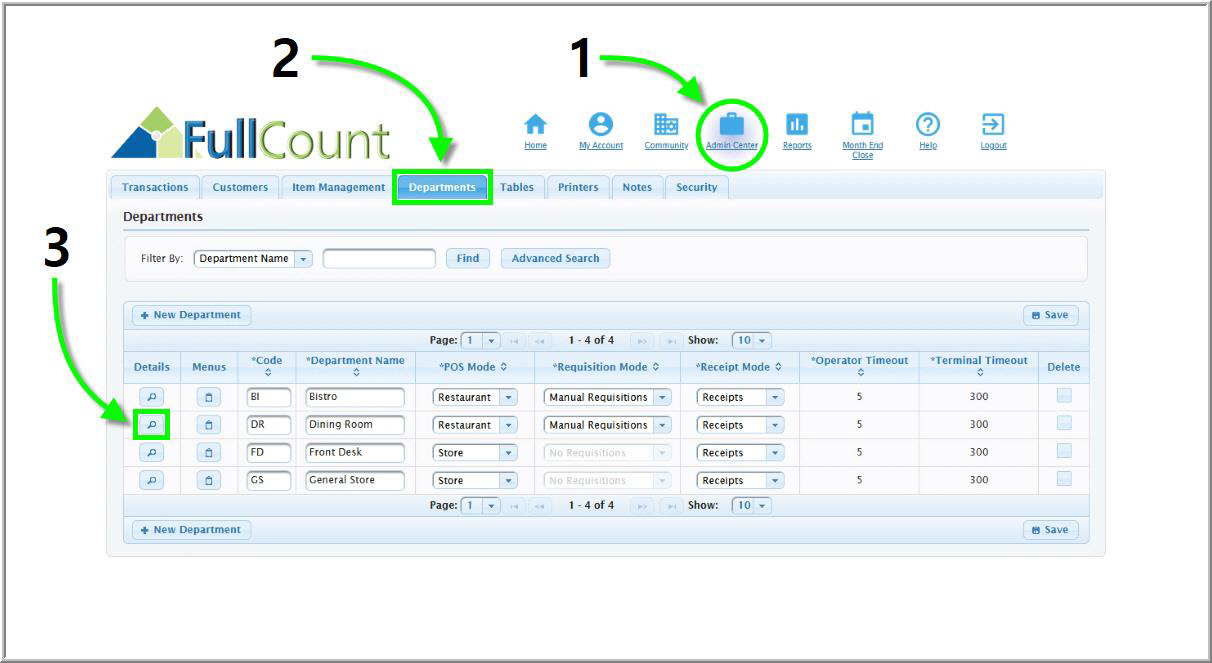Open the Home icon in top navigation

click(x=536, y=125)
